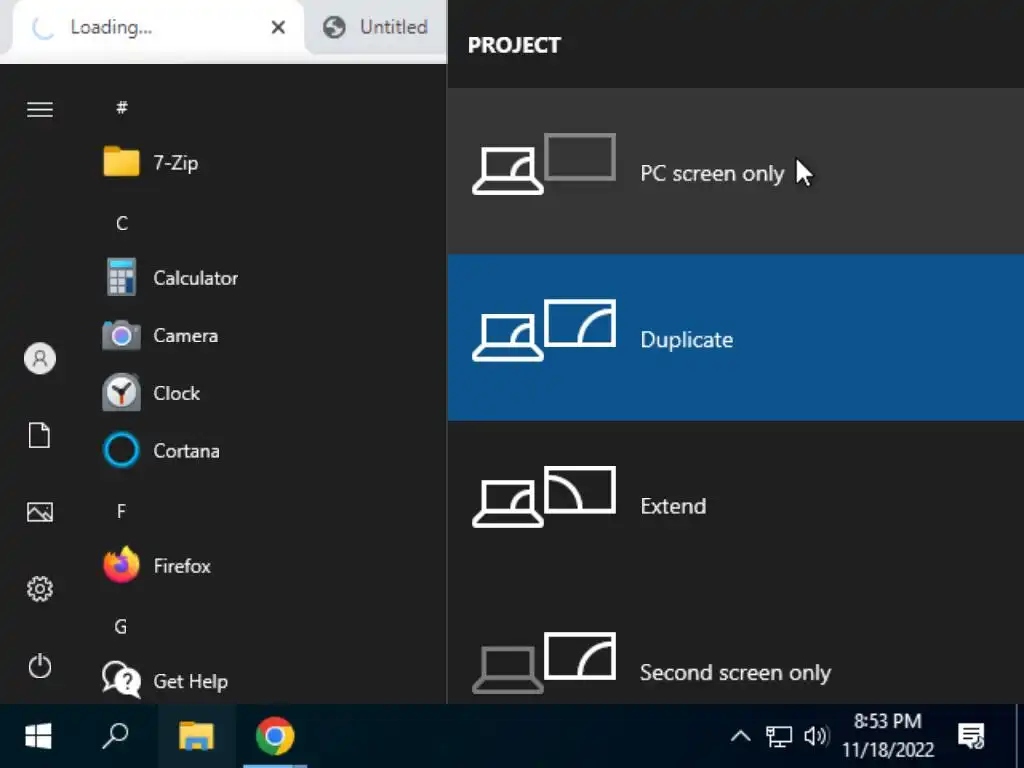
Task: Select Extend projection mode
Action: tap(735, 504)
